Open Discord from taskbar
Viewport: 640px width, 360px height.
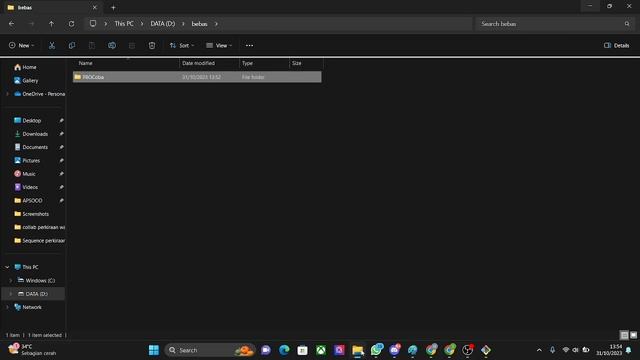point(395,350)
